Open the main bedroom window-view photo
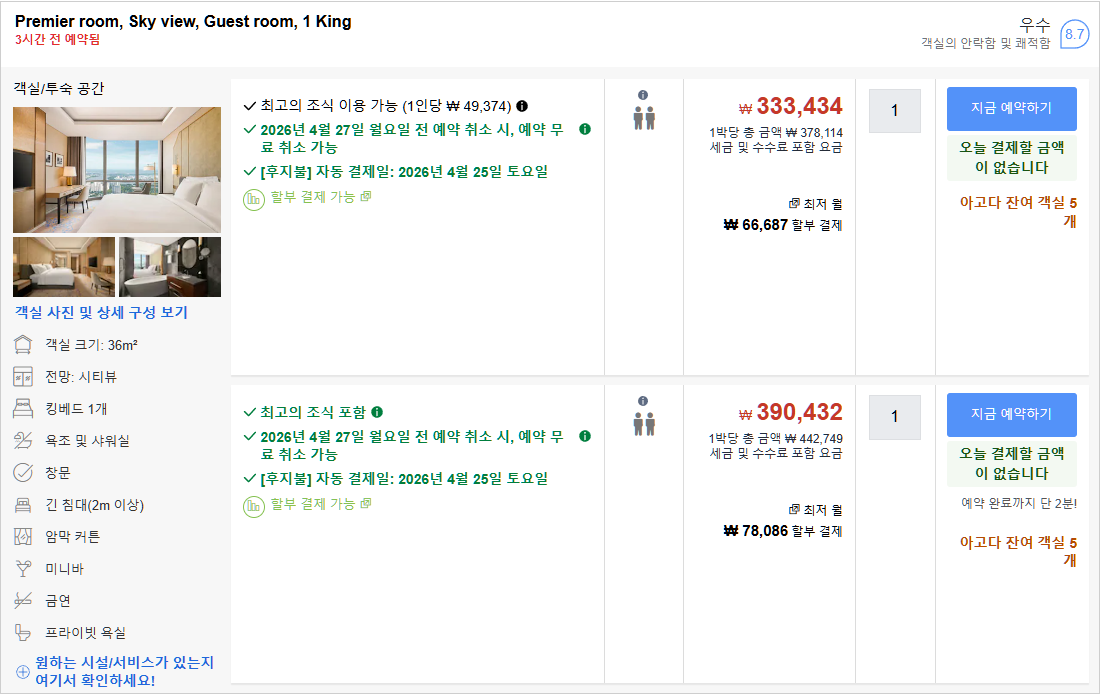The image size is (1100, 695). (x=117, y=169)
